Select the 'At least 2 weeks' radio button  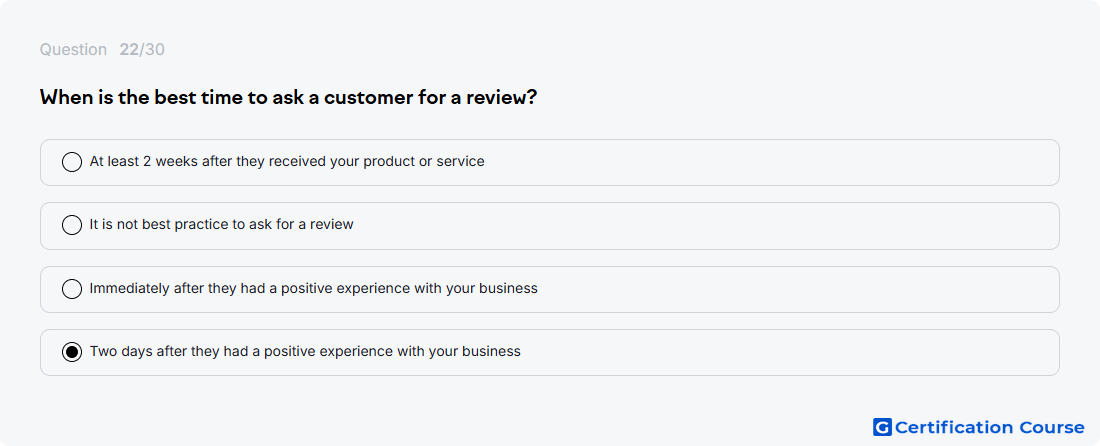[x=72, y=162]
